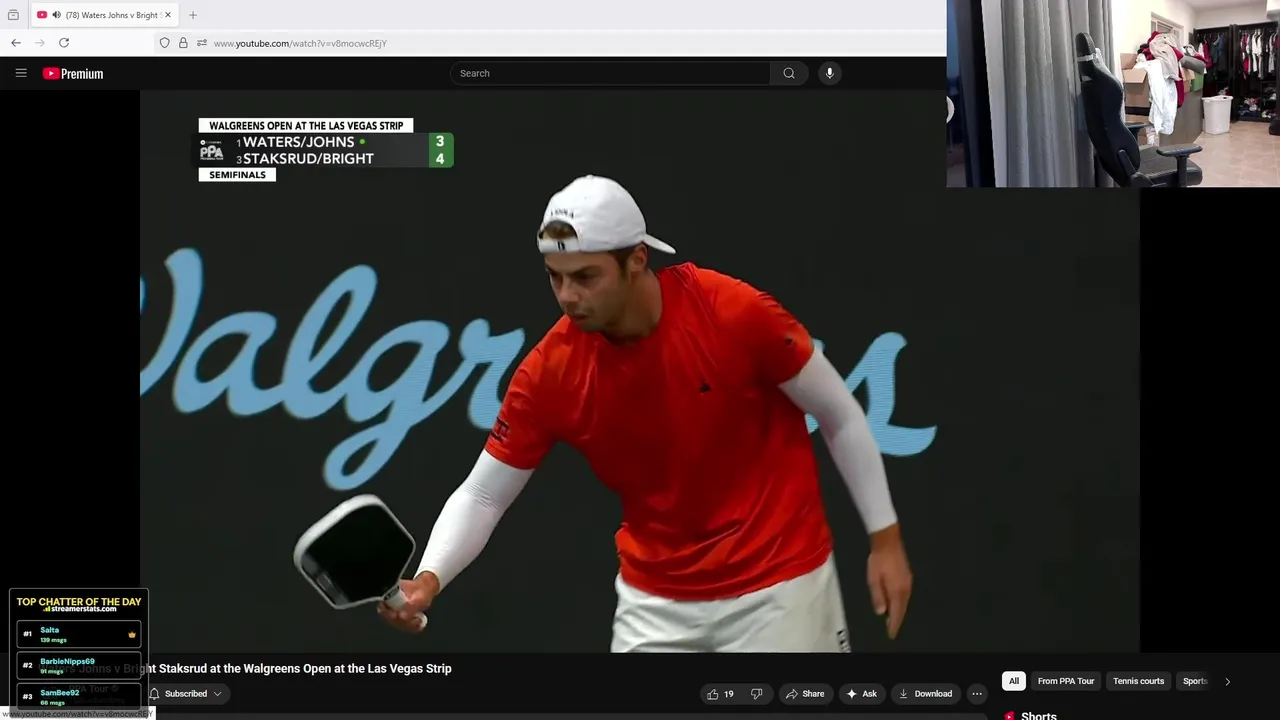The height and width of the screenshot is (720, 1280).
Task: Like the video with thumbs up
Action: (x=721, y=694)
